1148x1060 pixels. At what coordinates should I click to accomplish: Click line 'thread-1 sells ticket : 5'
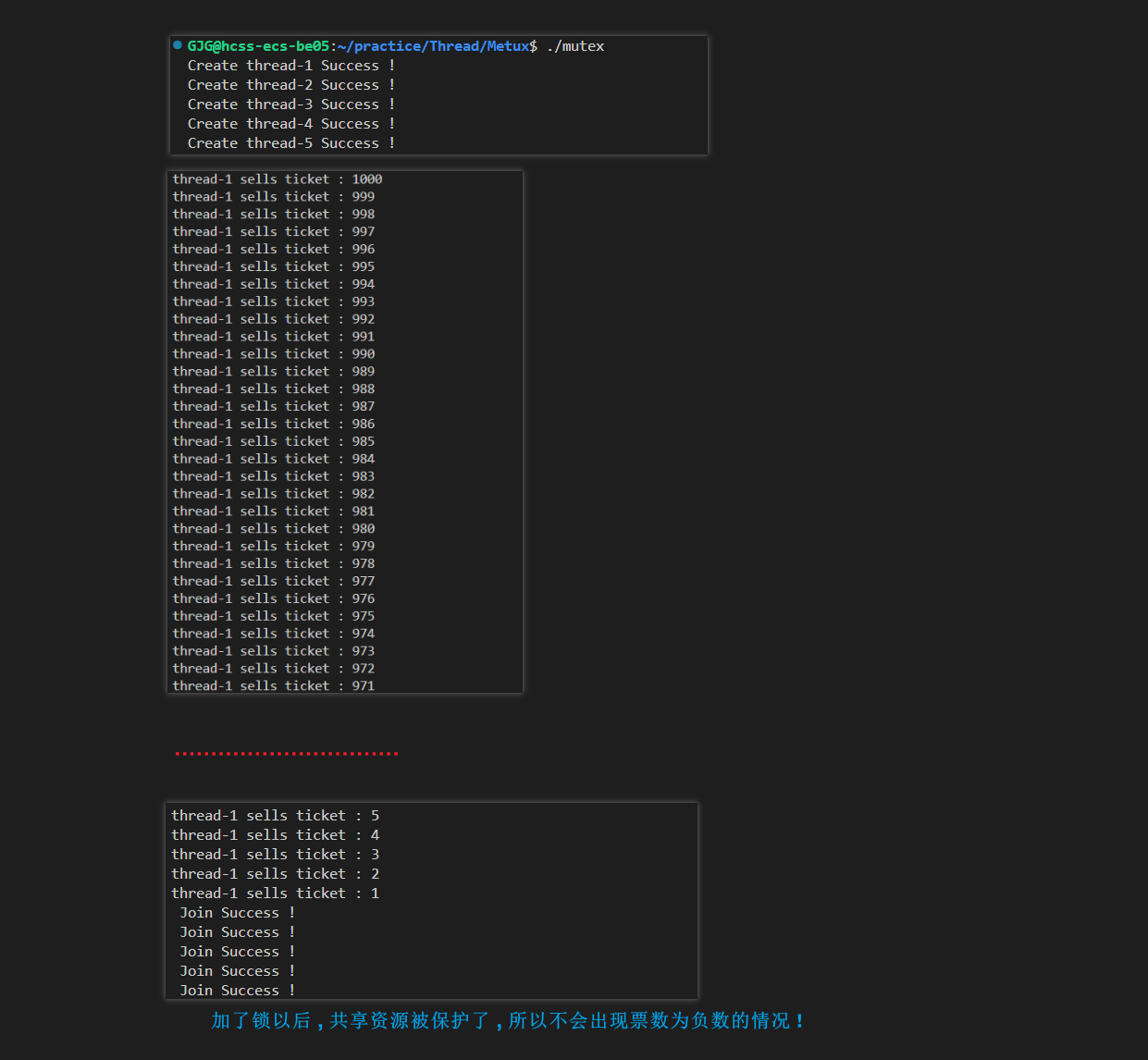coord(276,816)
